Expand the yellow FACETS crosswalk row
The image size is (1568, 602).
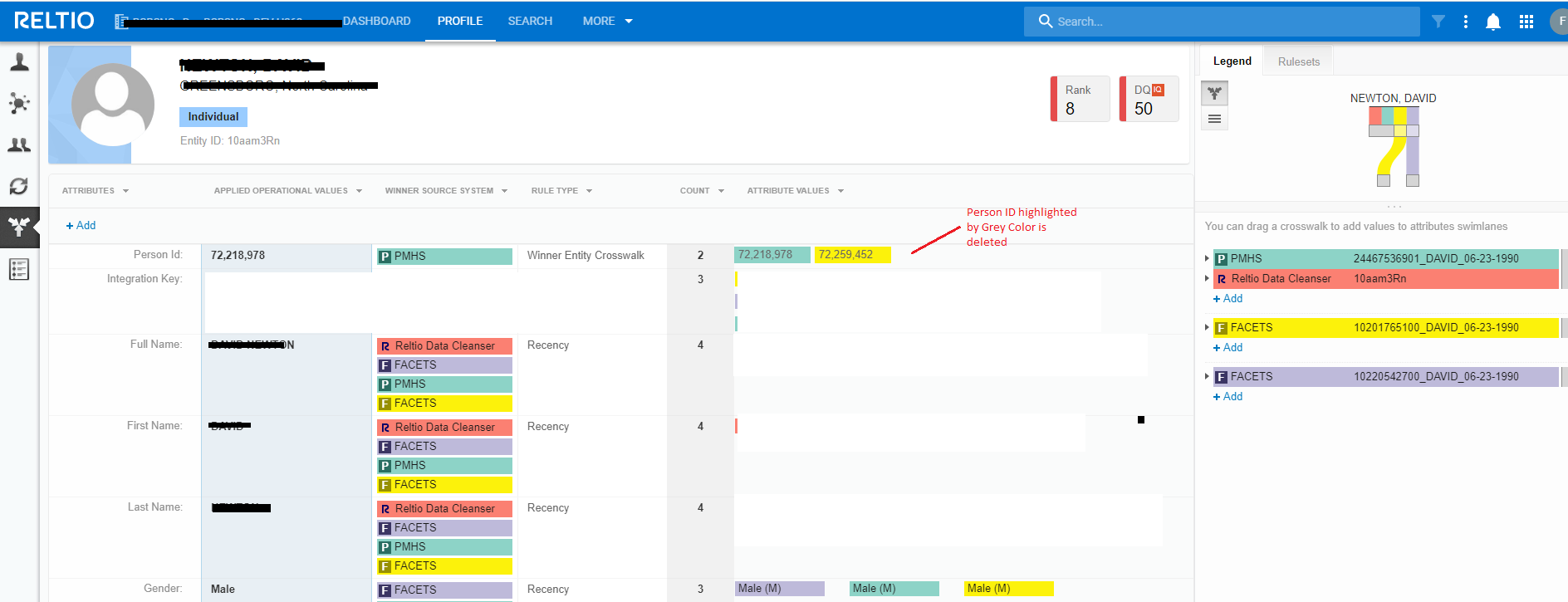pyautogui.click(x=1207, y=327)
